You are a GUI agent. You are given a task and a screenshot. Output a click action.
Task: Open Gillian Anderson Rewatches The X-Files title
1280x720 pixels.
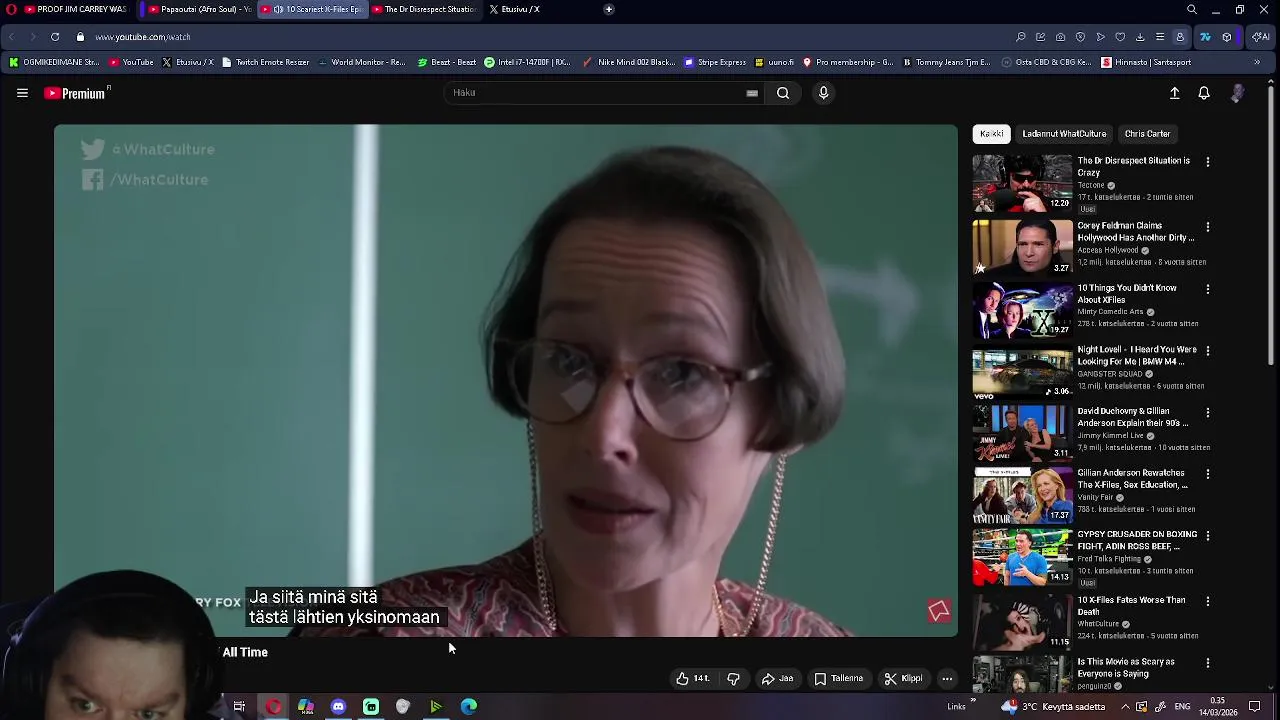[1132, 479]
